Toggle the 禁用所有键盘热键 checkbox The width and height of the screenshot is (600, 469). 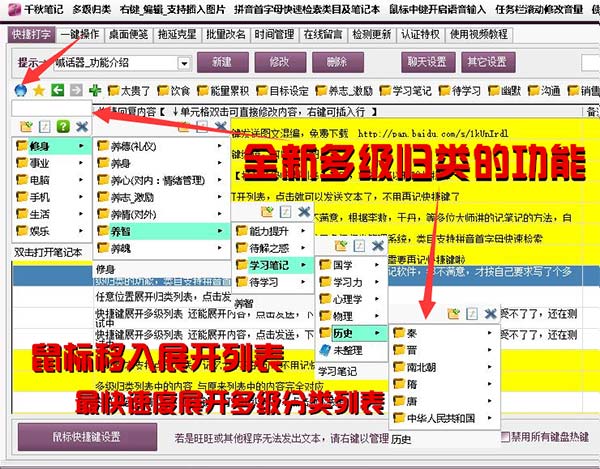[505, 436]
